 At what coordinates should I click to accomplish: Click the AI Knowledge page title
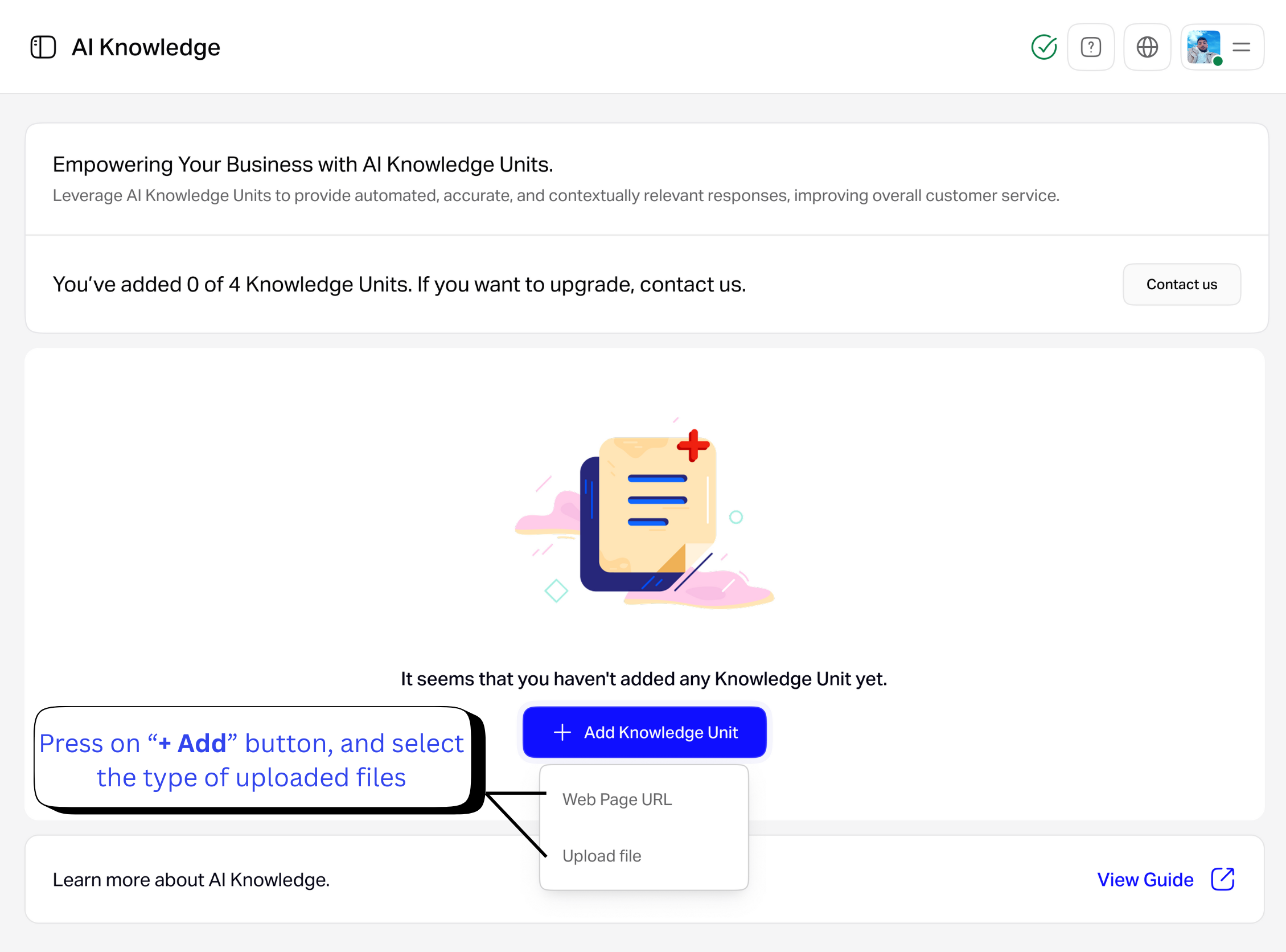coord(146,47)
